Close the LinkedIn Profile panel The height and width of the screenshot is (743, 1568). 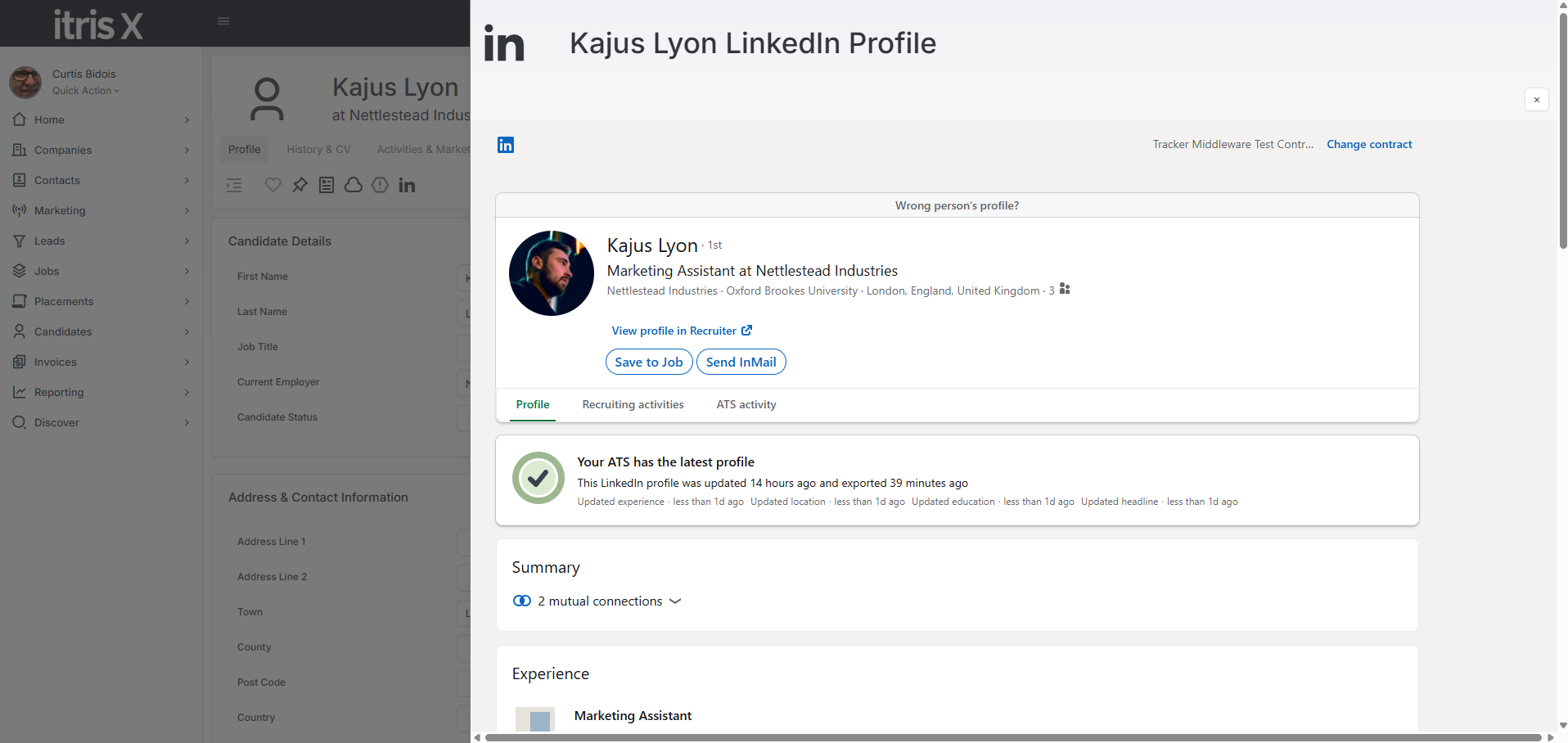(1536, 99)
